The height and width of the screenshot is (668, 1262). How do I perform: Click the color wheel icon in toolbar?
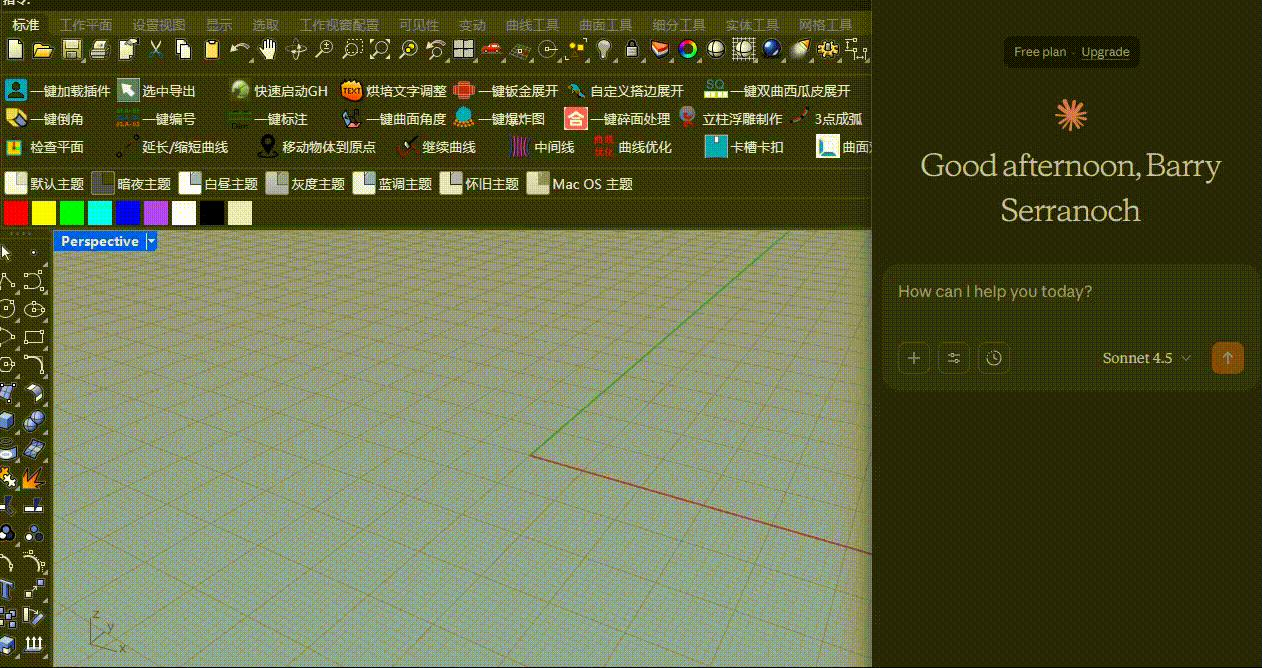point(687,49)
